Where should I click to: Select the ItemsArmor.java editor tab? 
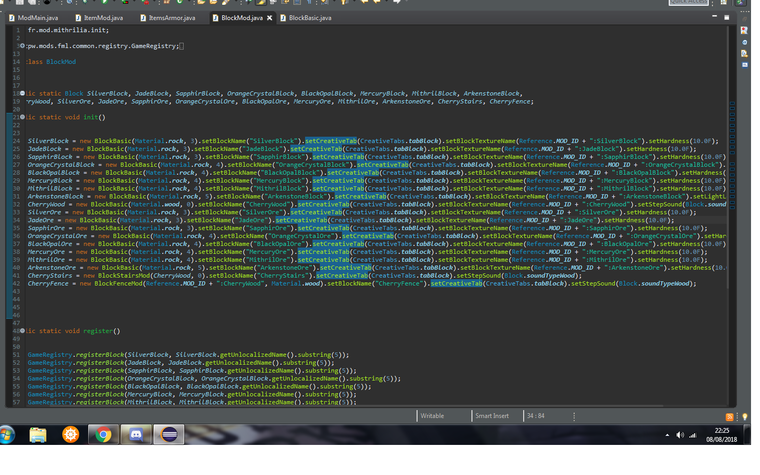171,18
